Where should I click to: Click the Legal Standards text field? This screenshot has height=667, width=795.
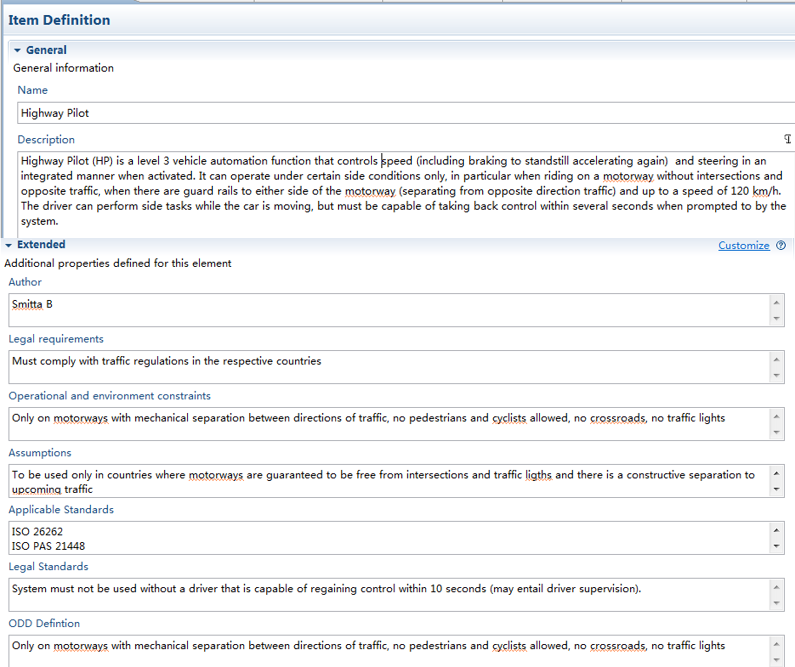(x=390, y=594)
